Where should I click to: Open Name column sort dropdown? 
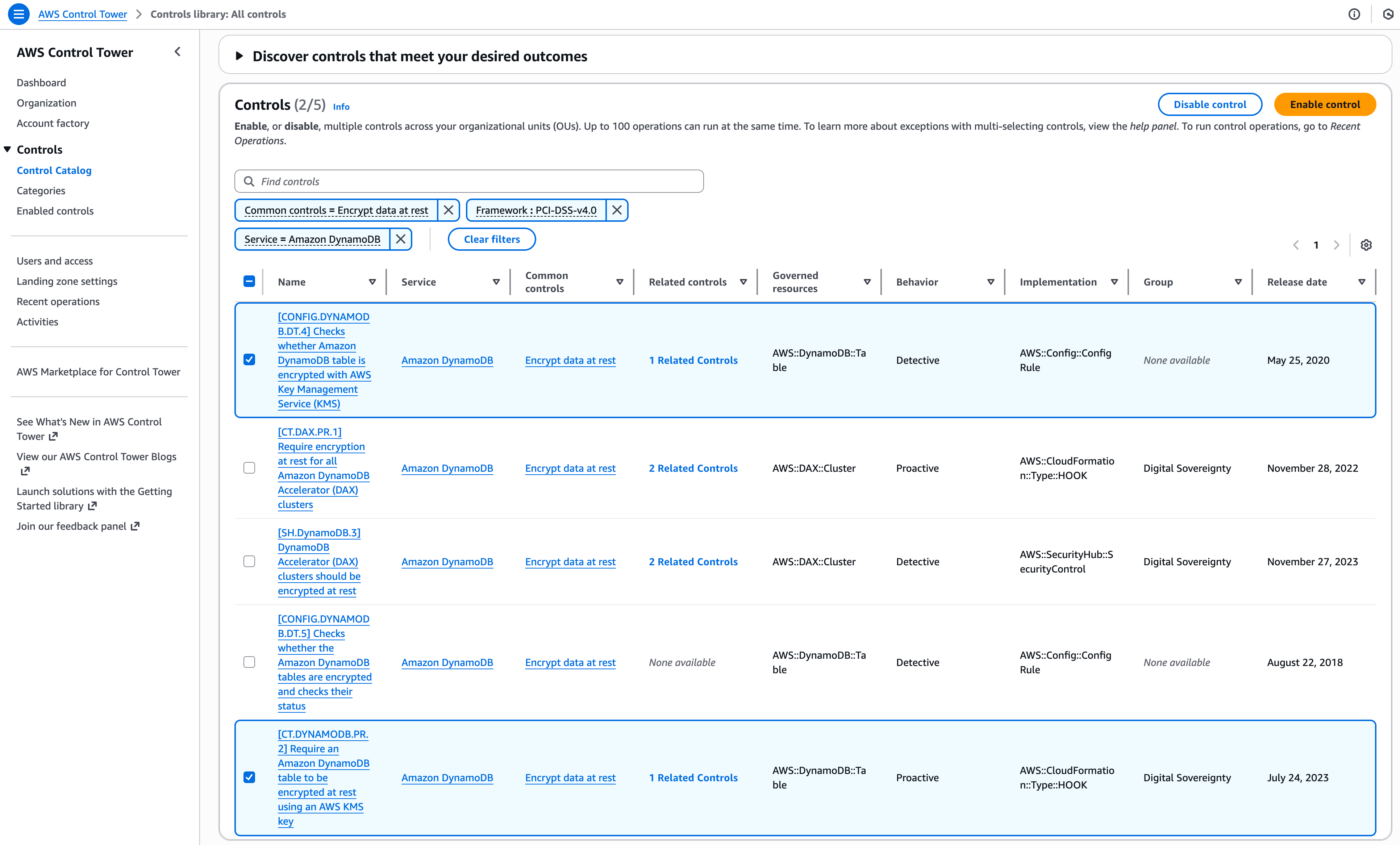click(x=372, y=282)
